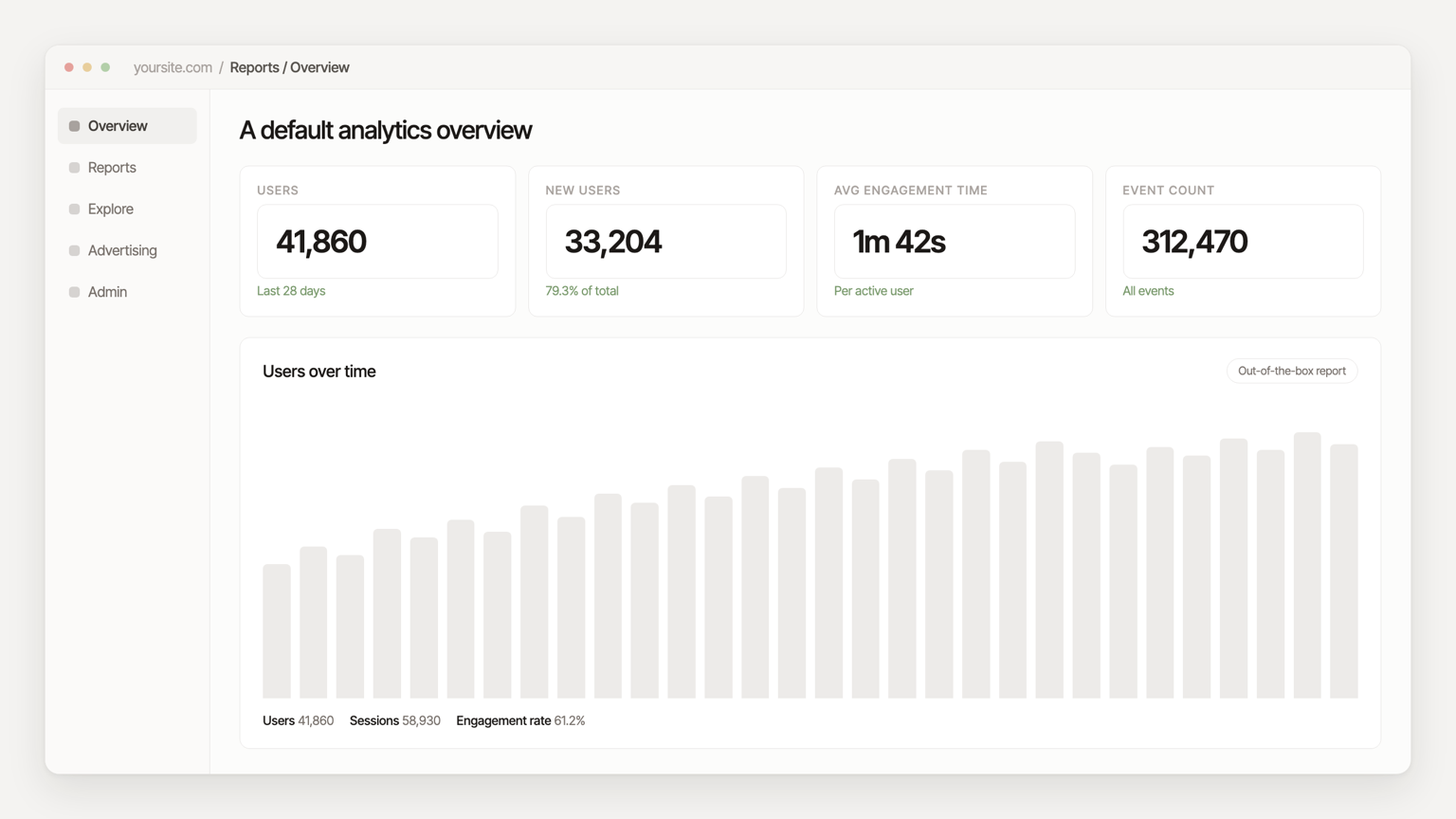Click the green maximize dot
The width and height of the screenshot is (1456, 819).
(x=105, y=67)
